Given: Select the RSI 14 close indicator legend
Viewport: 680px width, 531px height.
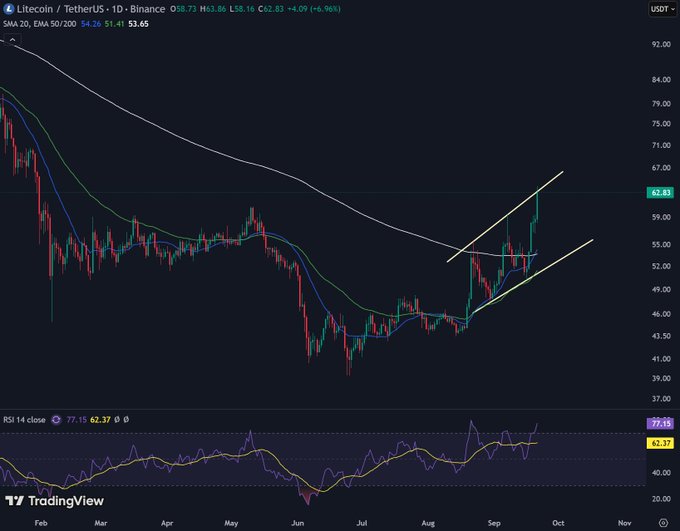Looking at the screenshot, I should (24, 420).
